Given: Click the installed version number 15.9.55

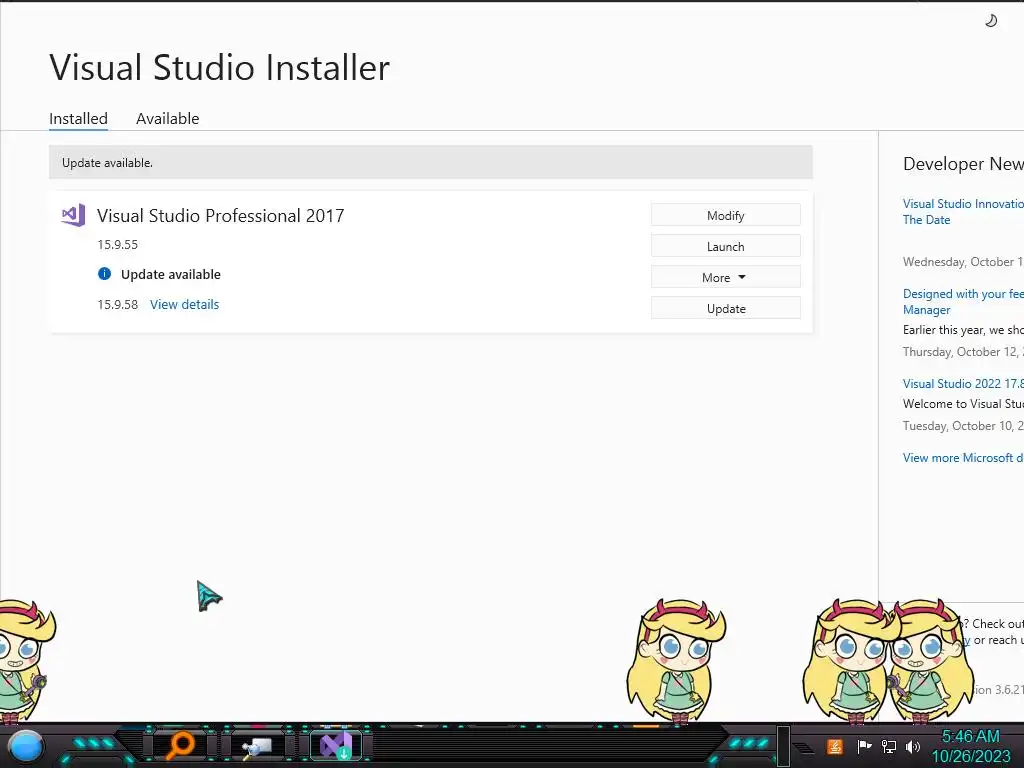Looking at the screenshot, I should [118, 244].
